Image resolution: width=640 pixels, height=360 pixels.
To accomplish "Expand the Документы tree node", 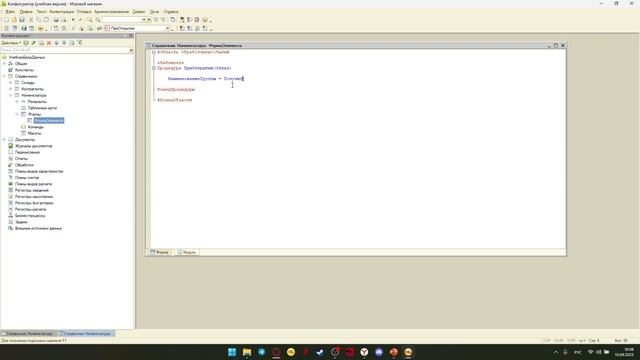I will coord(4,140).
